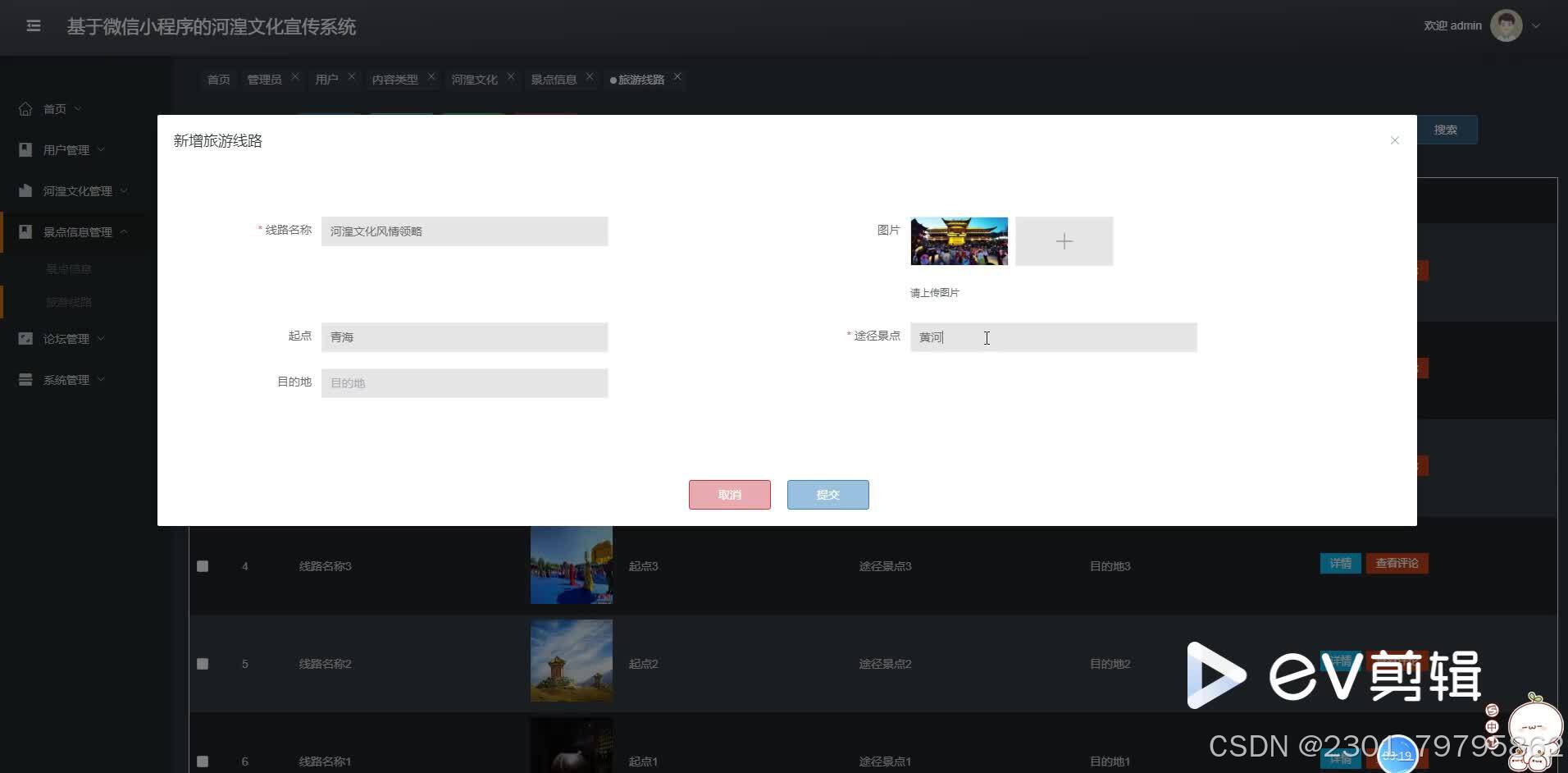Switch to the 内容类型 tab

click(x=394, y=80)
